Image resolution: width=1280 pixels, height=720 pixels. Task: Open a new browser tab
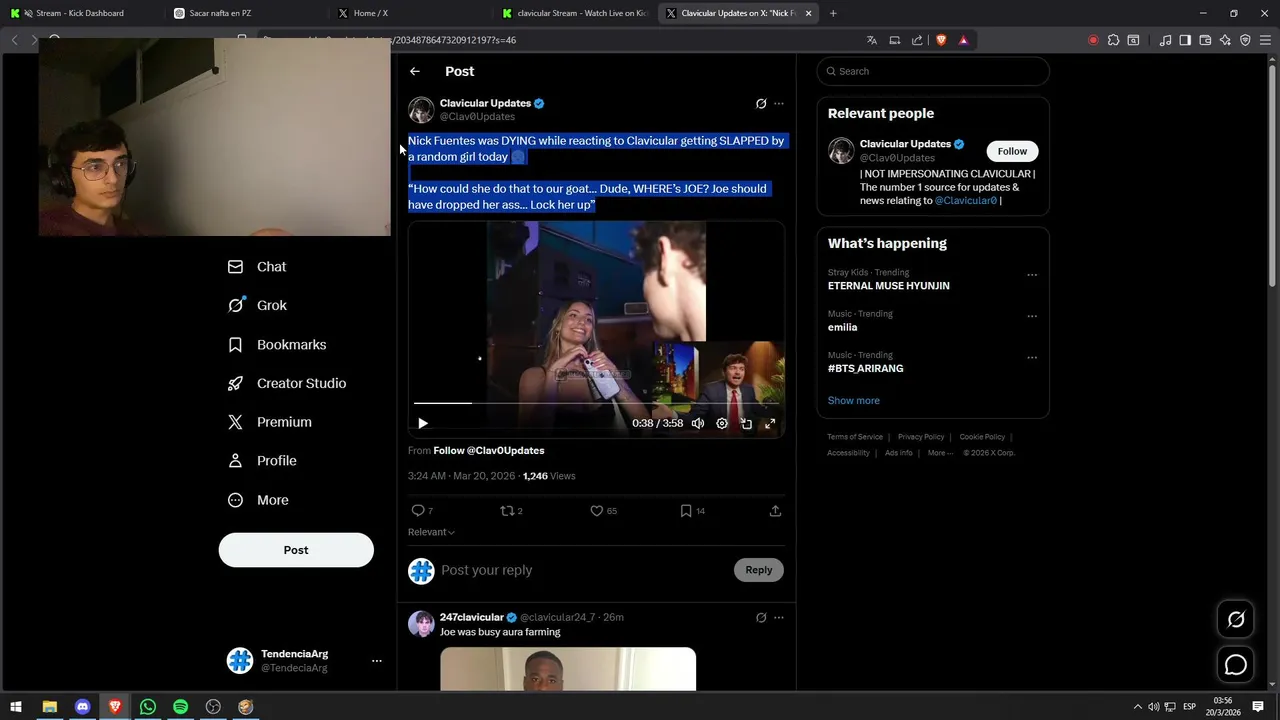[833, 13]
